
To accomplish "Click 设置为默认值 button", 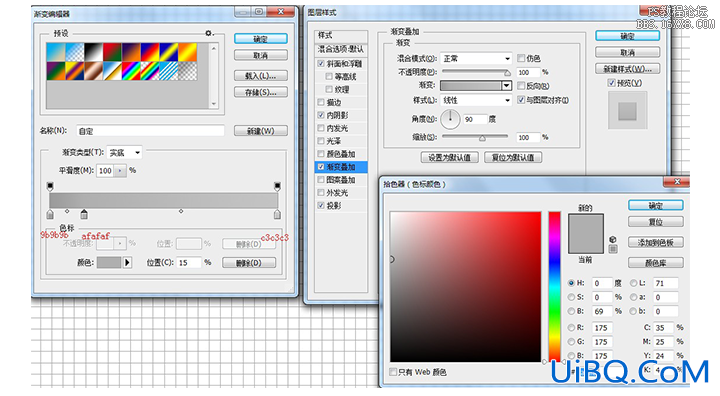I will click(x=450, y=158).
